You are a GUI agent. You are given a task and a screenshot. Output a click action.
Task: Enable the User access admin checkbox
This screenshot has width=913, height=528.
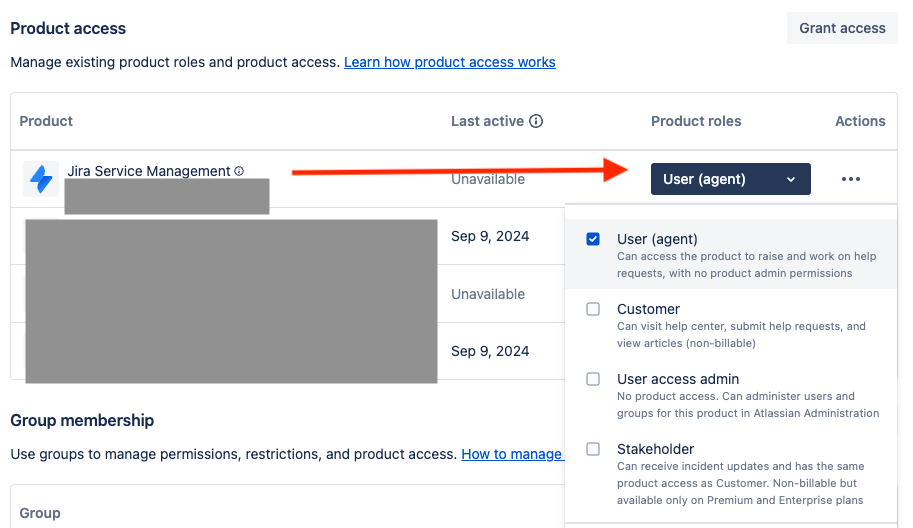click(593, 379)
